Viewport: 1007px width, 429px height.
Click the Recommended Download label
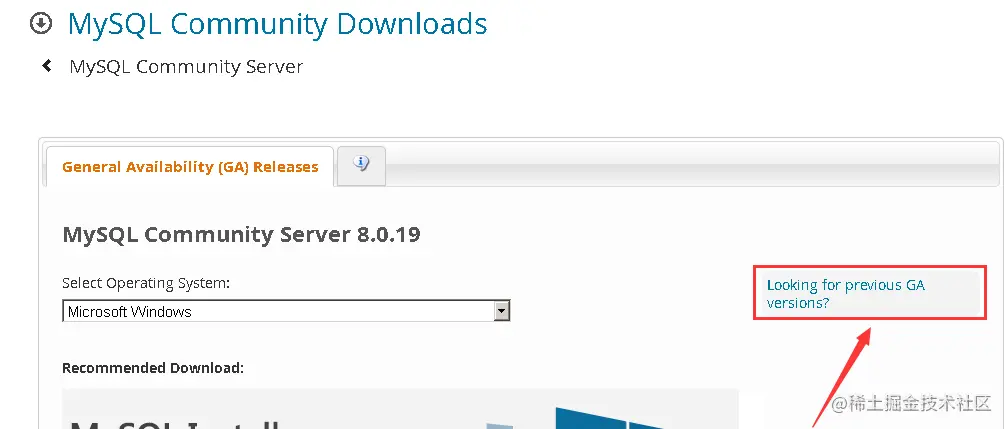point(153,368)
